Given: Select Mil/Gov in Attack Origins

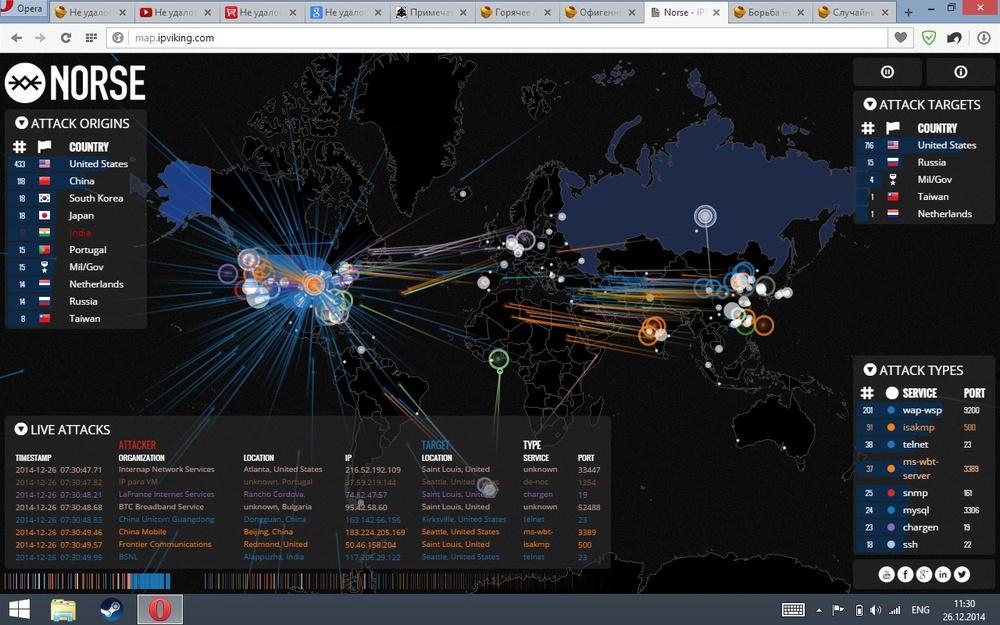Looking at the screenshot, I should point(77,267).
